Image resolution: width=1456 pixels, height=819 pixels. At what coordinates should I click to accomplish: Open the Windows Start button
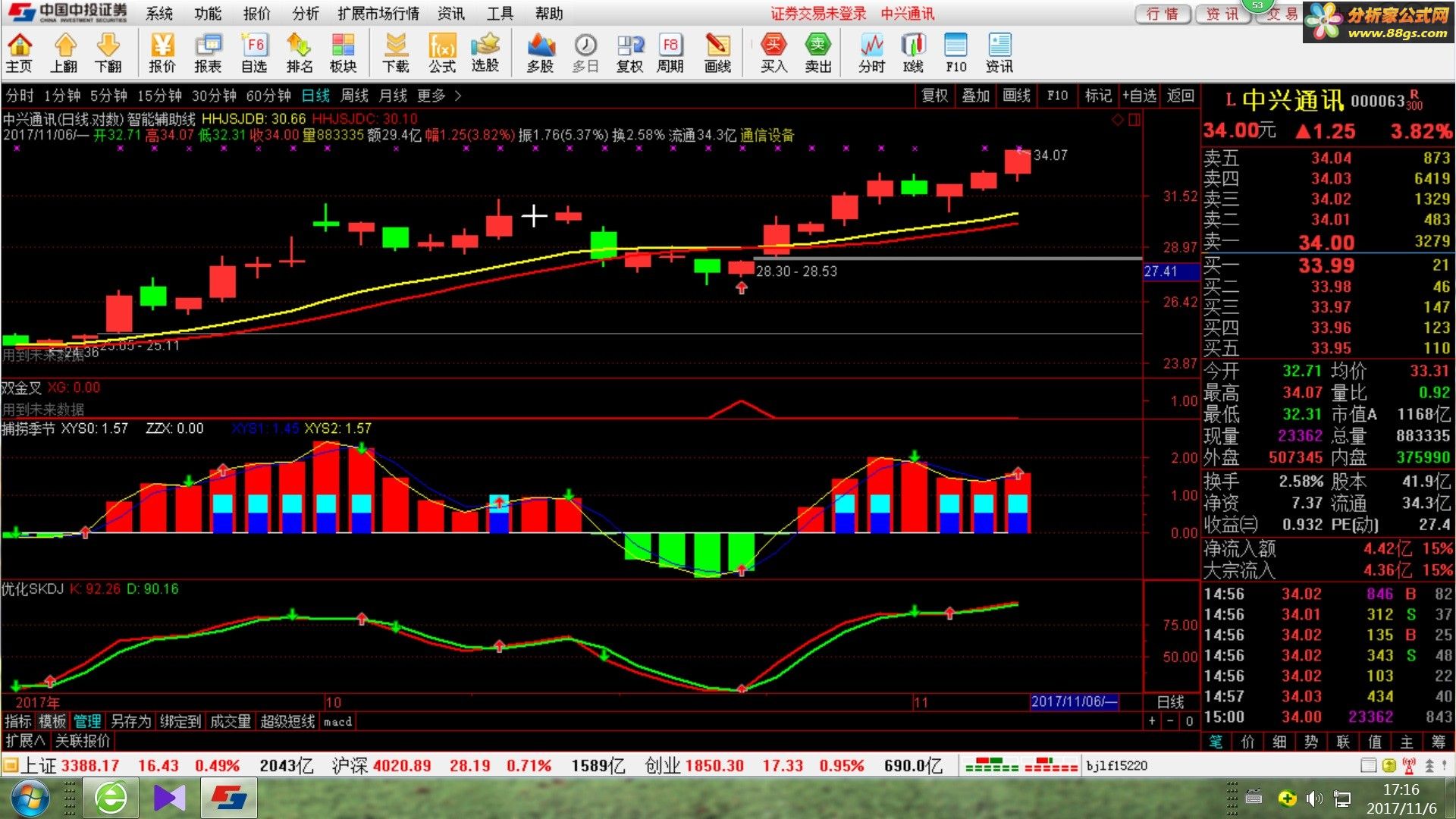pos(30,798)
